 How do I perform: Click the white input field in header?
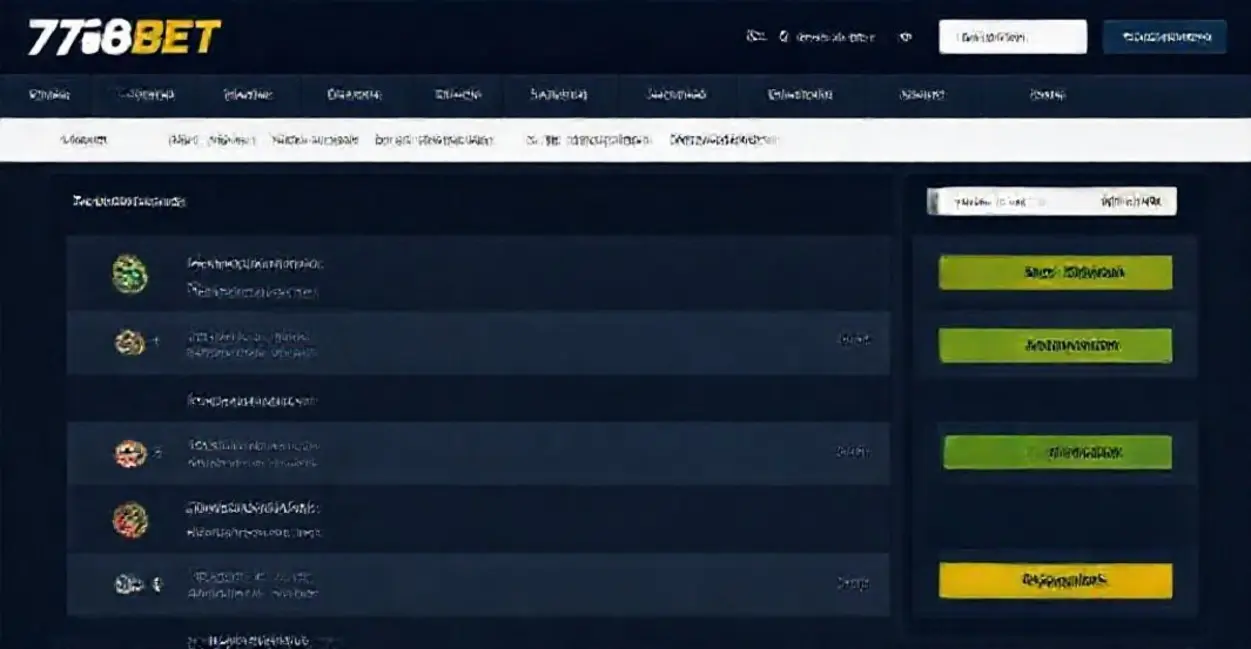coord(1012,37)
